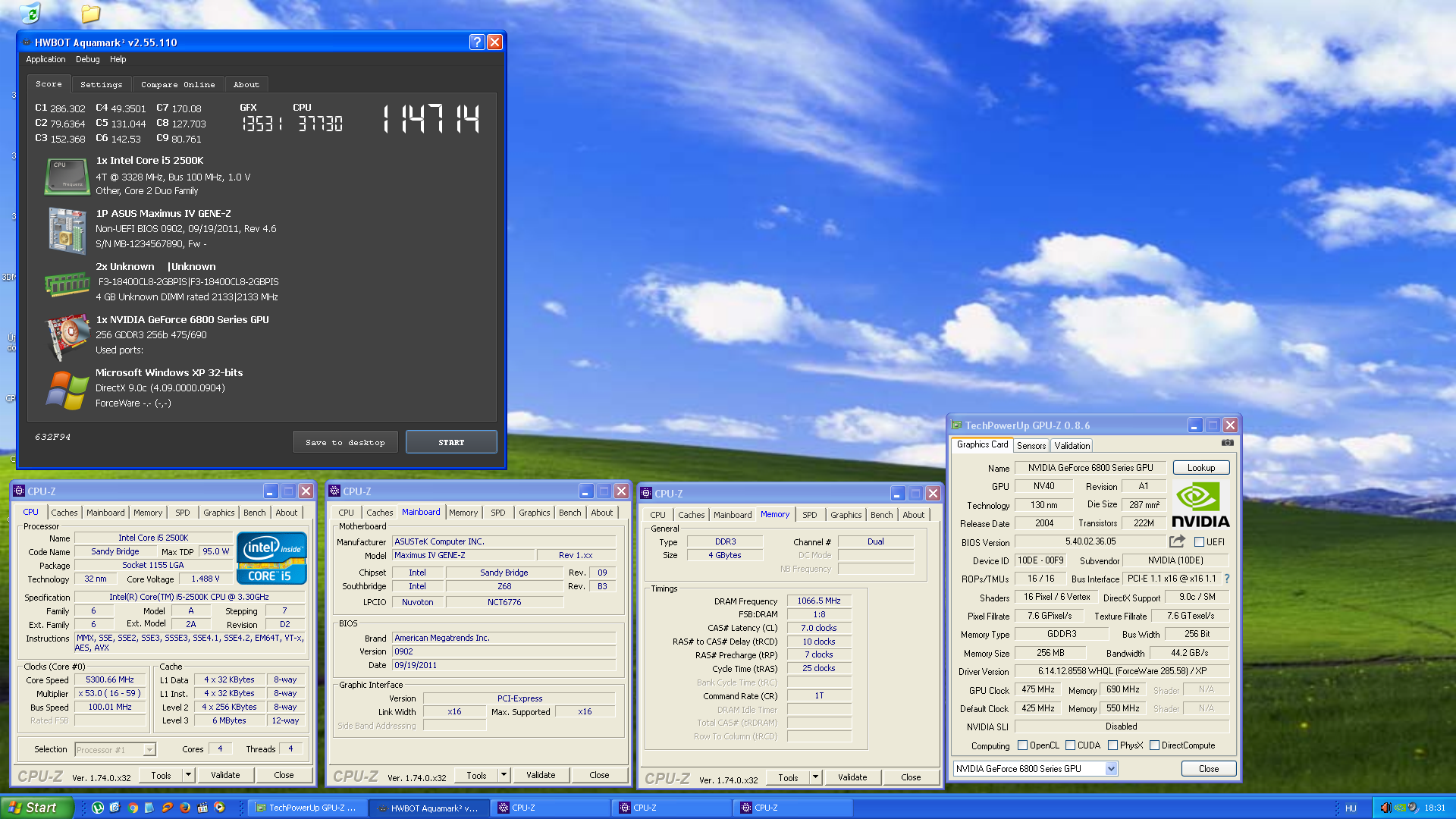Switch to TechPowerUp GPU-Z taskbar button

(308, 808)
